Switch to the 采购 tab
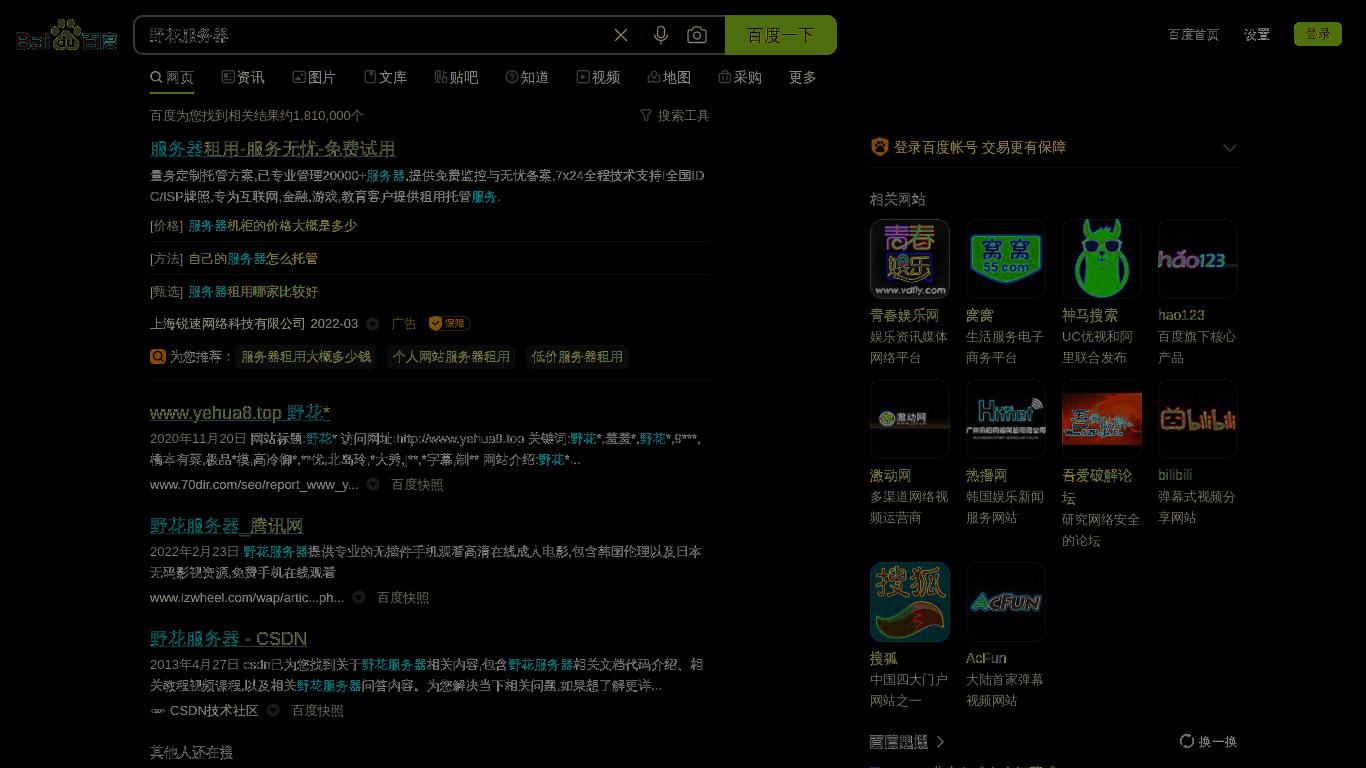 point(740,77)
